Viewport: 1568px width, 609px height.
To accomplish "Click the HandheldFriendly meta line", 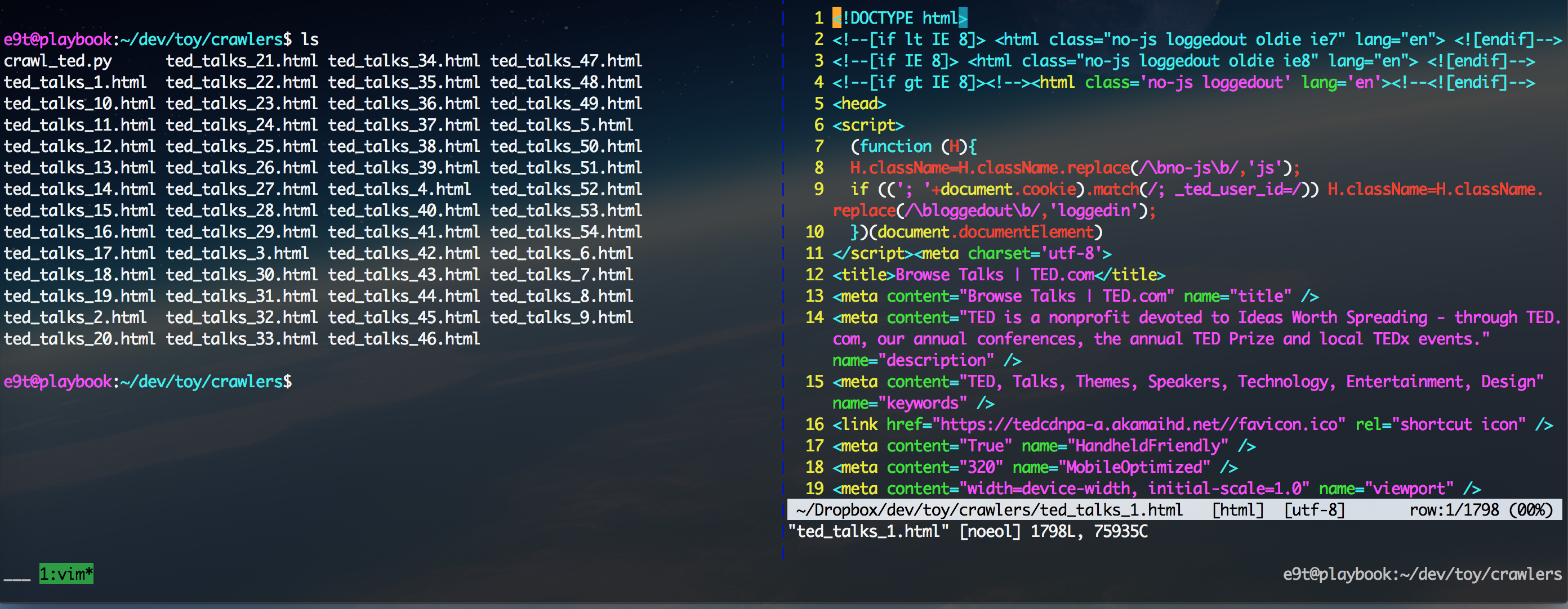I will pos(1044,446).
